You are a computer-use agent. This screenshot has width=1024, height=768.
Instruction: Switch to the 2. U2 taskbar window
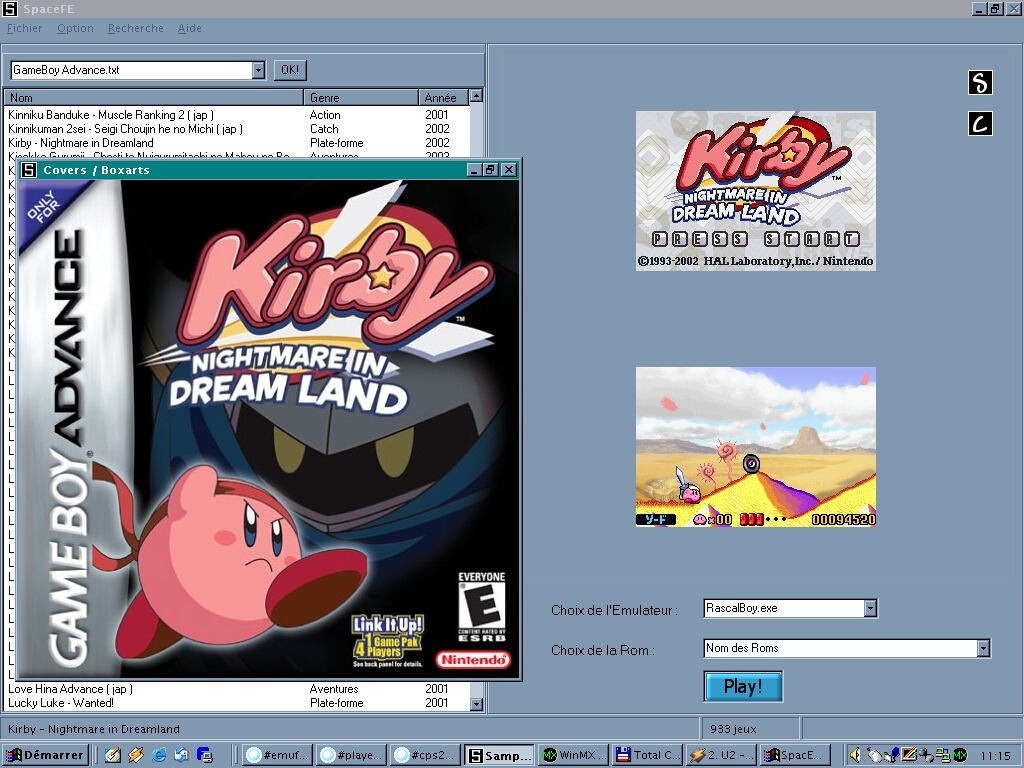(x=722, y=755)
